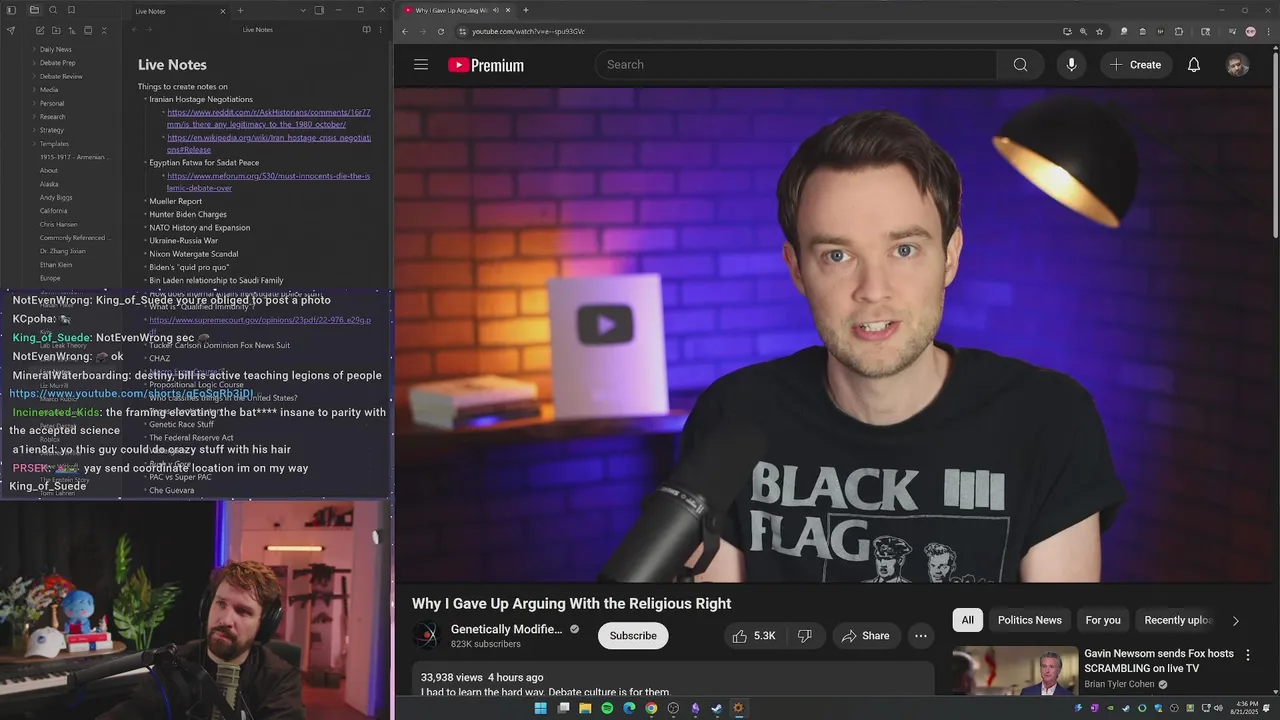This screenshot has width=1280, height=720.
Task: Expand Debate Prep folder
Action: tap(57, 63)
